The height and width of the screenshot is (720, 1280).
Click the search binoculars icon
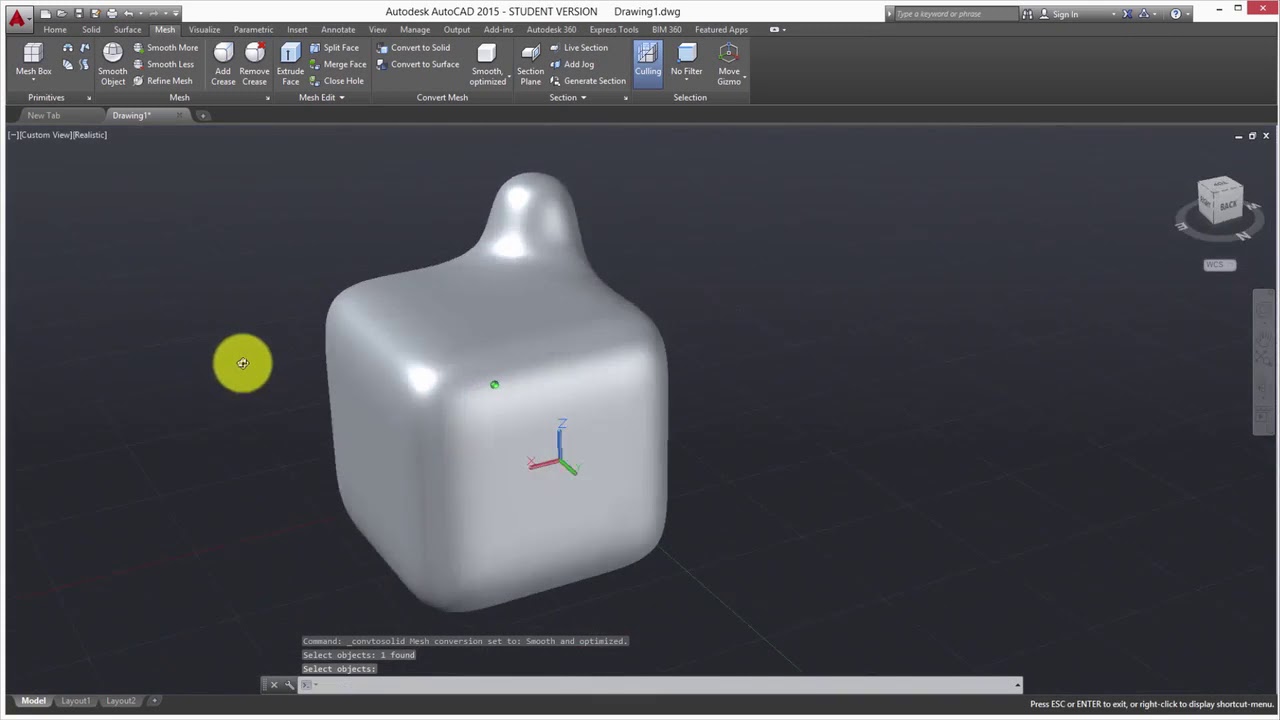(1027, 14)
